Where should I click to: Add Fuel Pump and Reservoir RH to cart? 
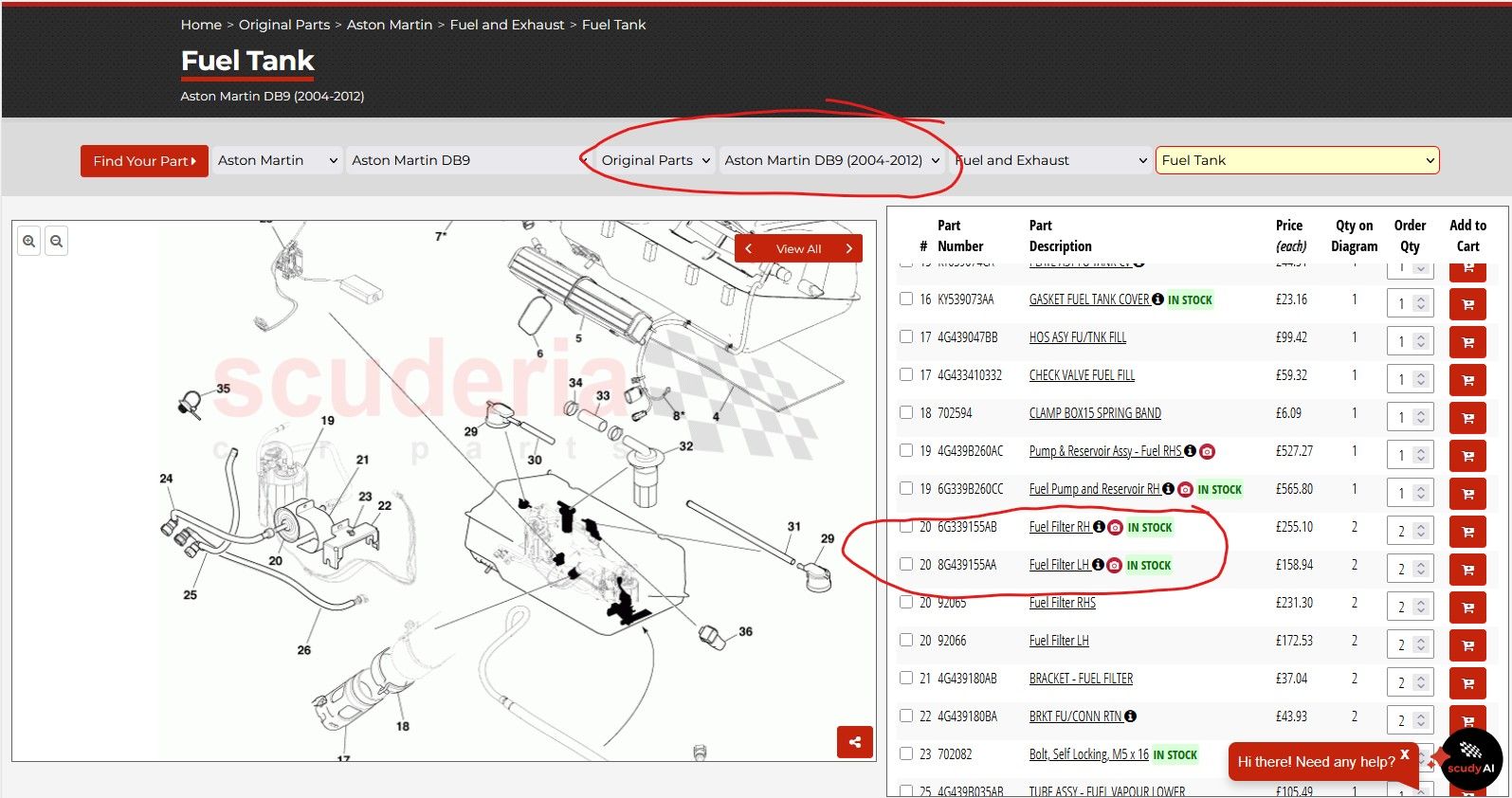pos(1467,494)
